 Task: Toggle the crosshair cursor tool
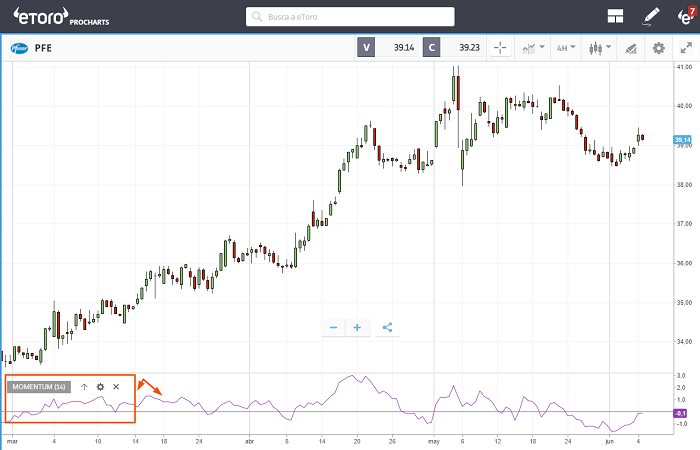(500, 47)
